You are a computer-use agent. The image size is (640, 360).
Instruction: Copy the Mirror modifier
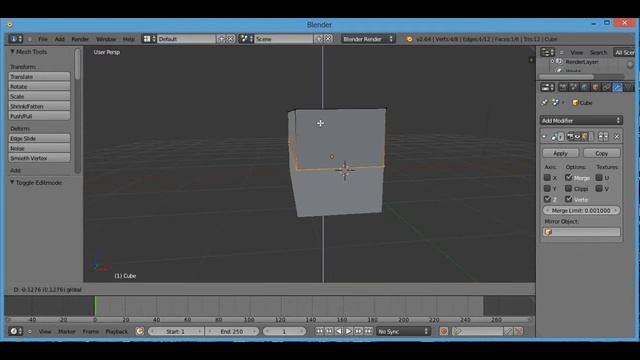602,153
